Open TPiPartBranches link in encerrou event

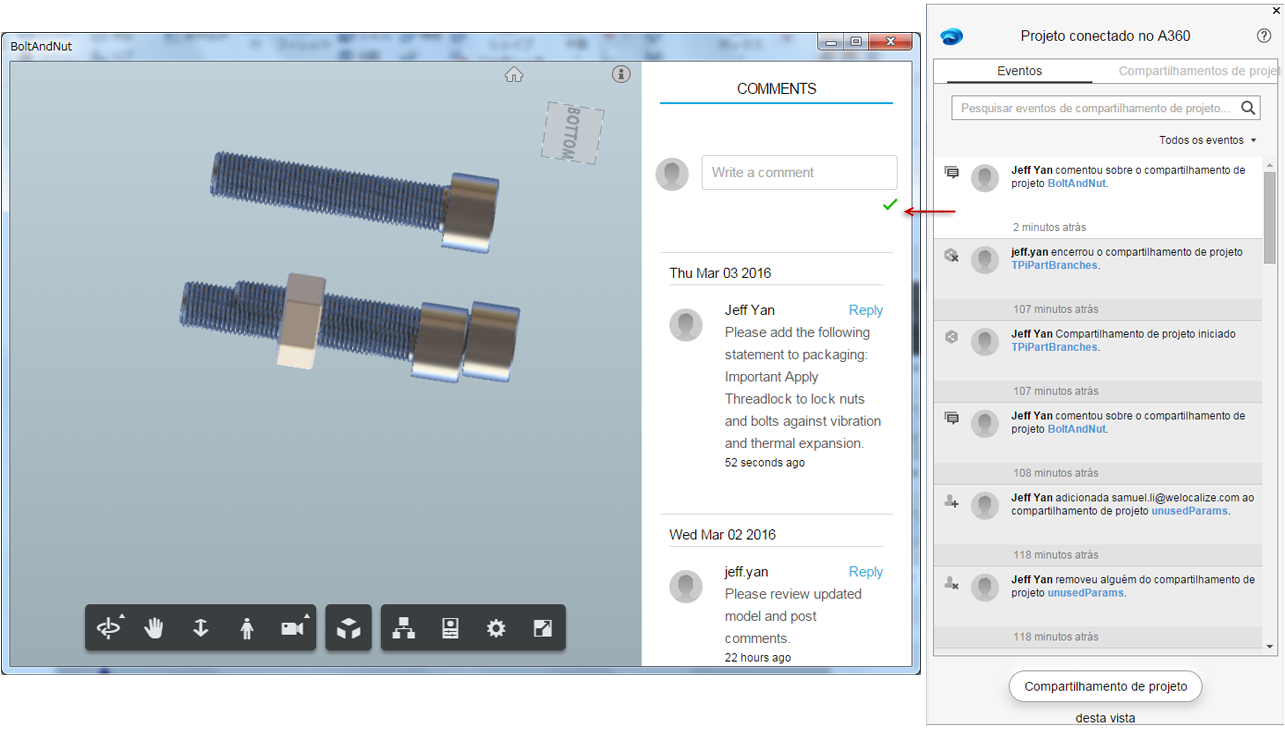click(x=1054, y=266)
